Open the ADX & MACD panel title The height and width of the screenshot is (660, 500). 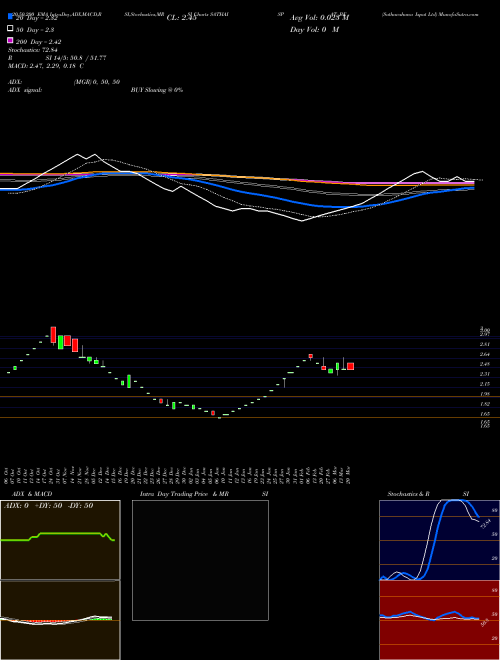pos(32,494)
